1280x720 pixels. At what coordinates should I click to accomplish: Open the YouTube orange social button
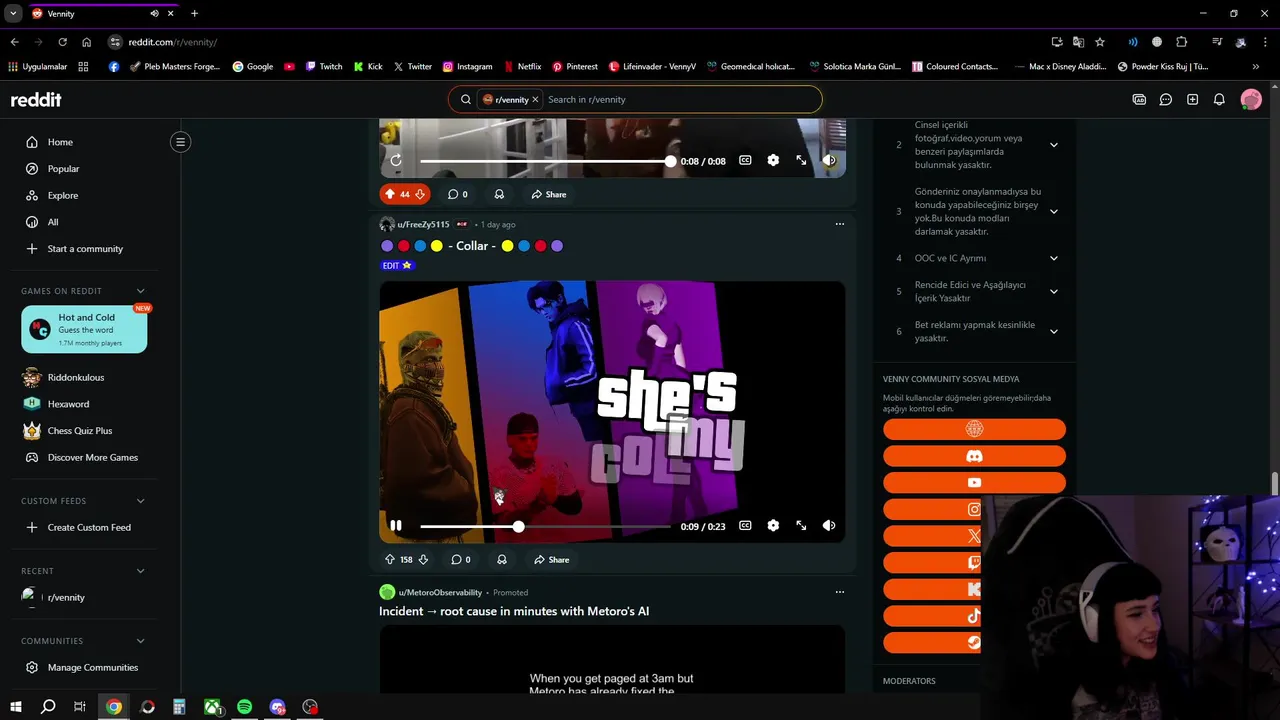[974, 483]
